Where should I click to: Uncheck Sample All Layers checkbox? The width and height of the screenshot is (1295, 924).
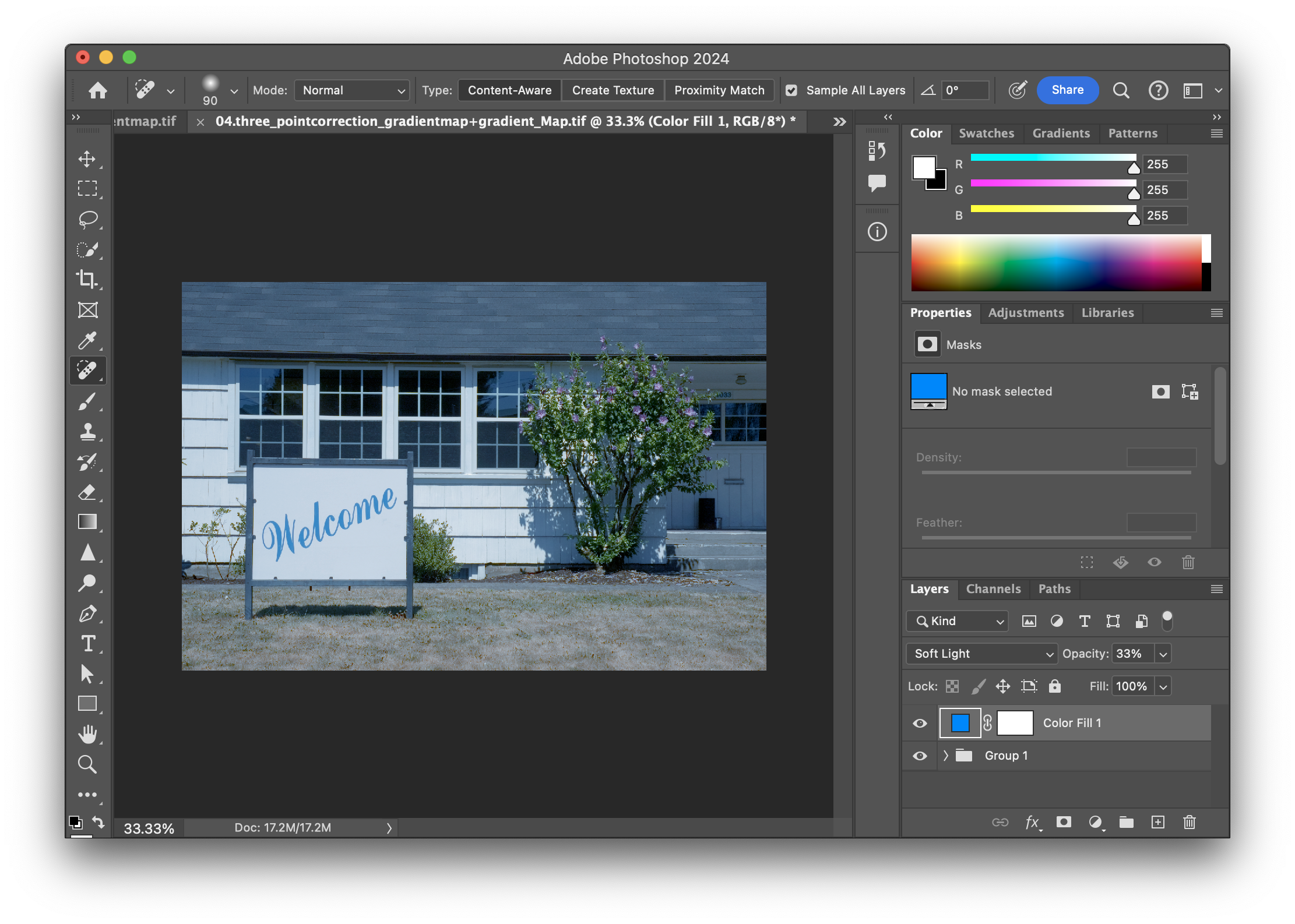tap(791, 90)
